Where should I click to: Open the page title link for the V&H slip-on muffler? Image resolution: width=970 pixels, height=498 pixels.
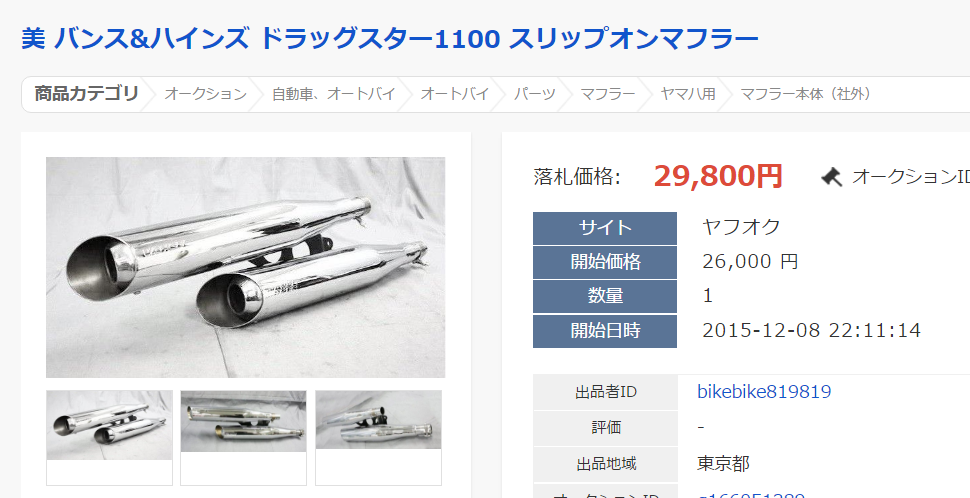[x=390, y=40]
